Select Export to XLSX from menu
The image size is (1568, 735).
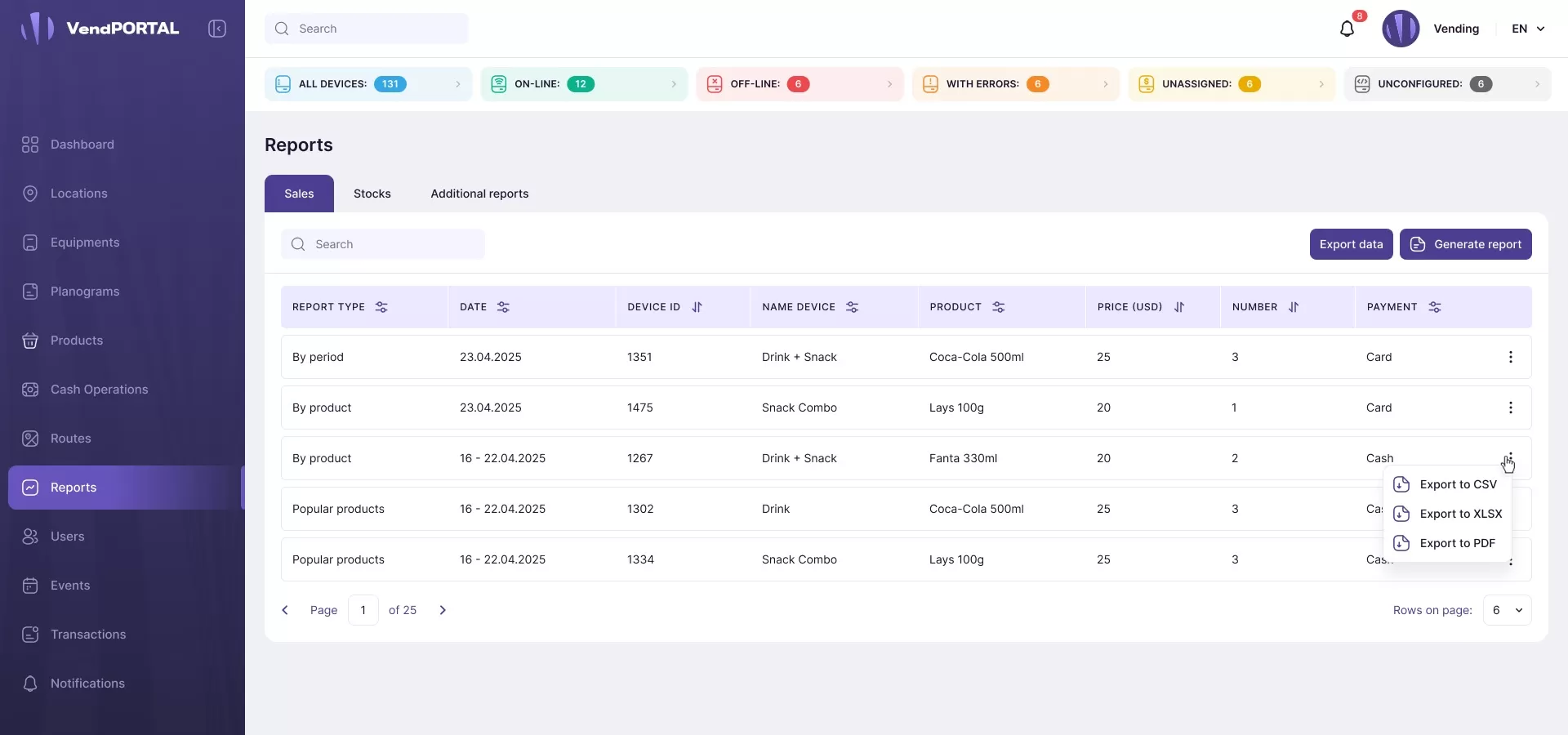[1460, 514]
